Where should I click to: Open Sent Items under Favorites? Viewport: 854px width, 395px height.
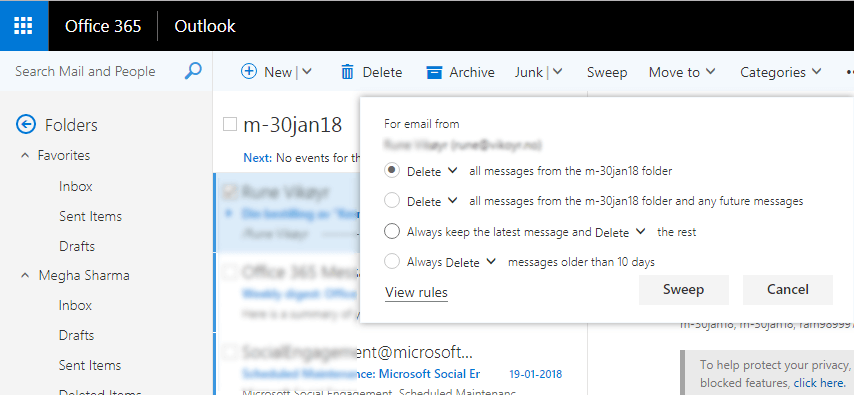(90, 216)
